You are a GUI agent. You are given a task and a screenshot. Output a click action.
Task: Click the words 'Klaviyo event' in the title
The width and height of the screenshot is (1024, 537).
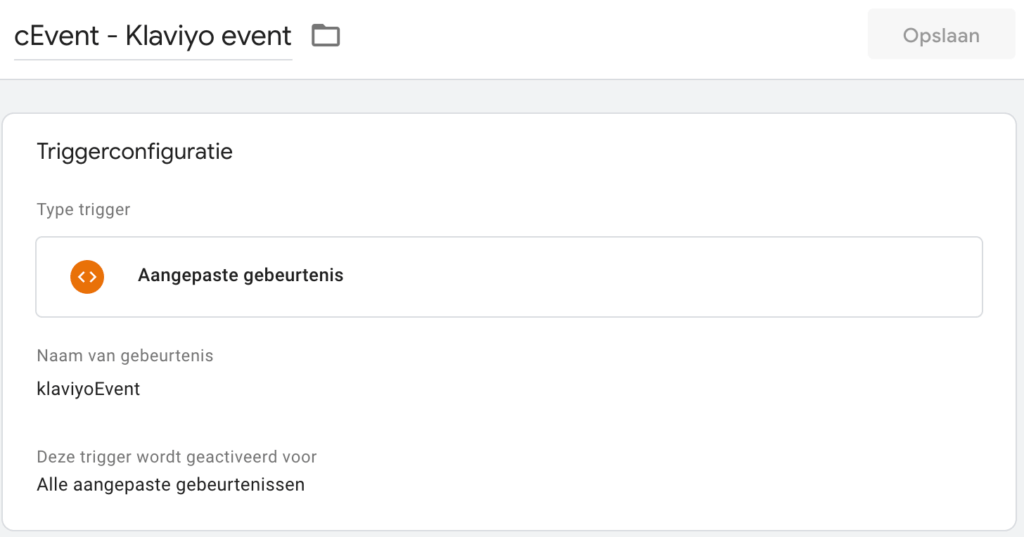pos(208,37)
